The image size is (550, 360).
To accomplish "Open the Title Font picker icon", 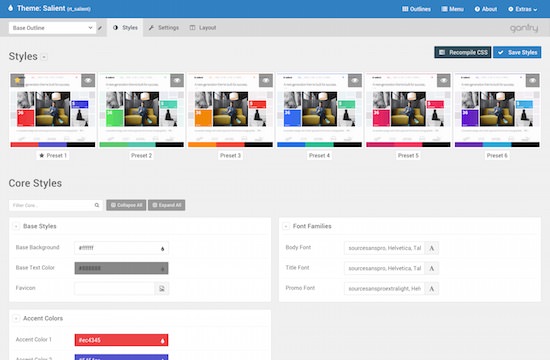I will [x=431, y=268].
